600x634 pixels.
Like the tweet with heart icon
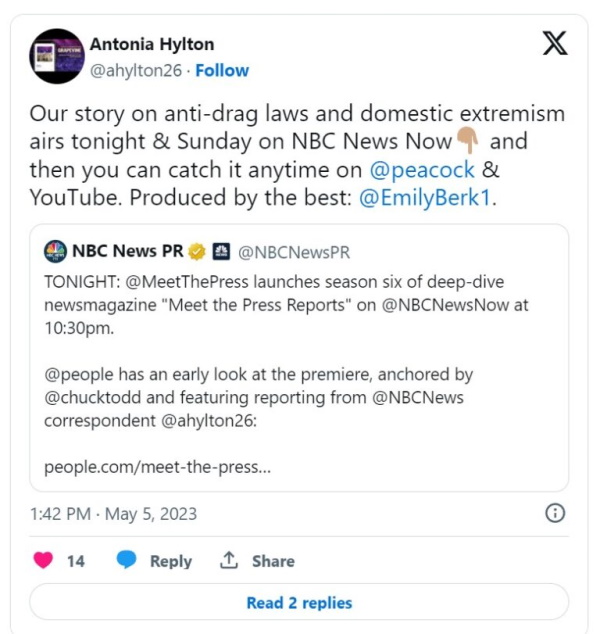(x=43, y=560)
